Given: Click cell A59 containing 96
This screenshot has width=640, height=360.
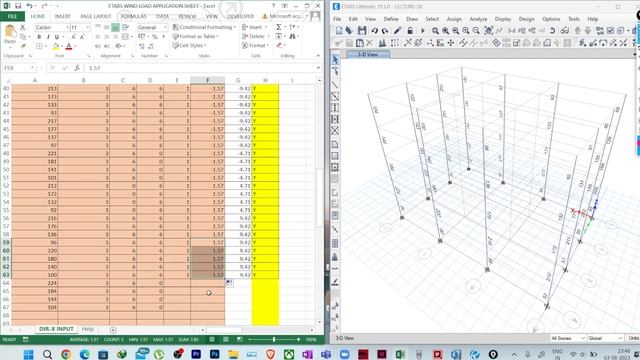Looking at the screenshot, I should click(35, 242).
